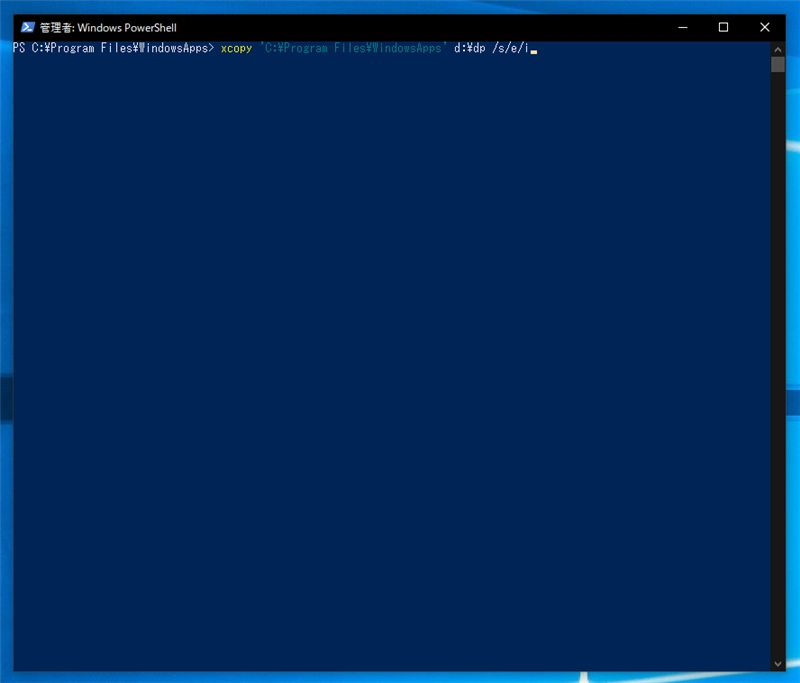This screenshot has height=683, width=800.
Task: Close the Windows PowerShell window
Action: pyautogui.click(x=764, y=28)
